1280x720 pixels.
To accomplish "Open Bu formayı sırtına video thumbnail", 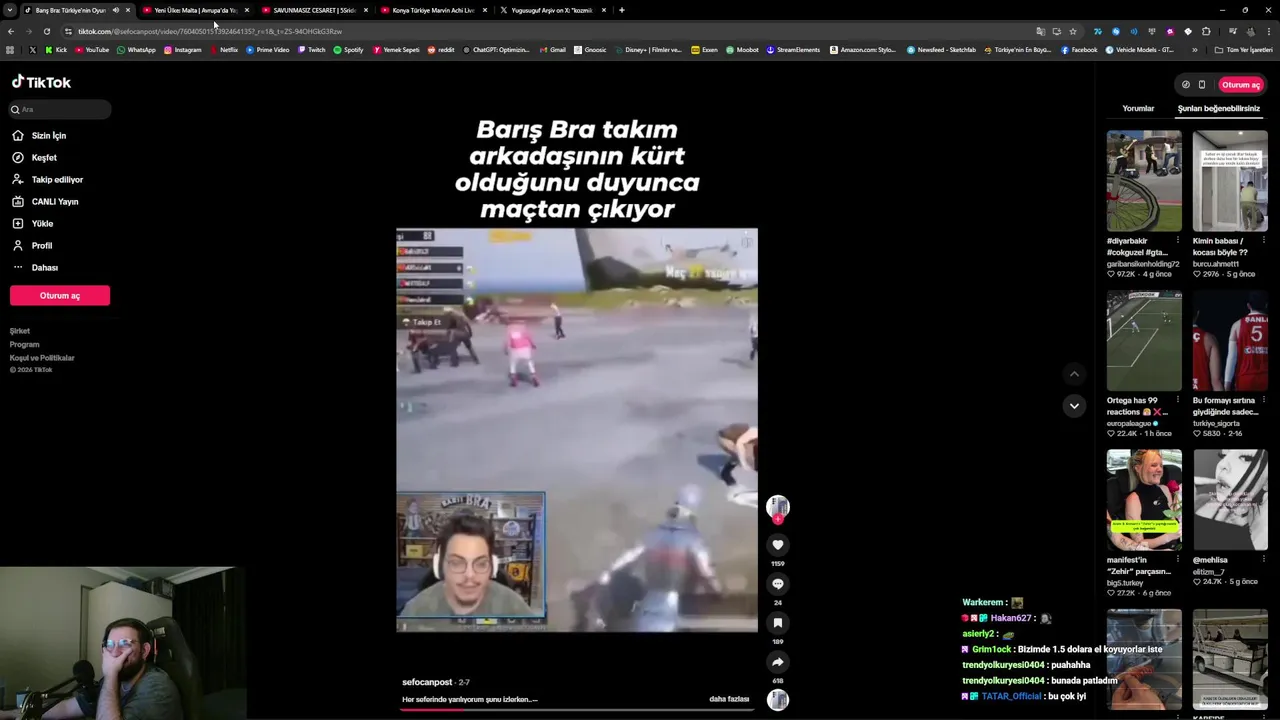I will (x=1230, y=341).
